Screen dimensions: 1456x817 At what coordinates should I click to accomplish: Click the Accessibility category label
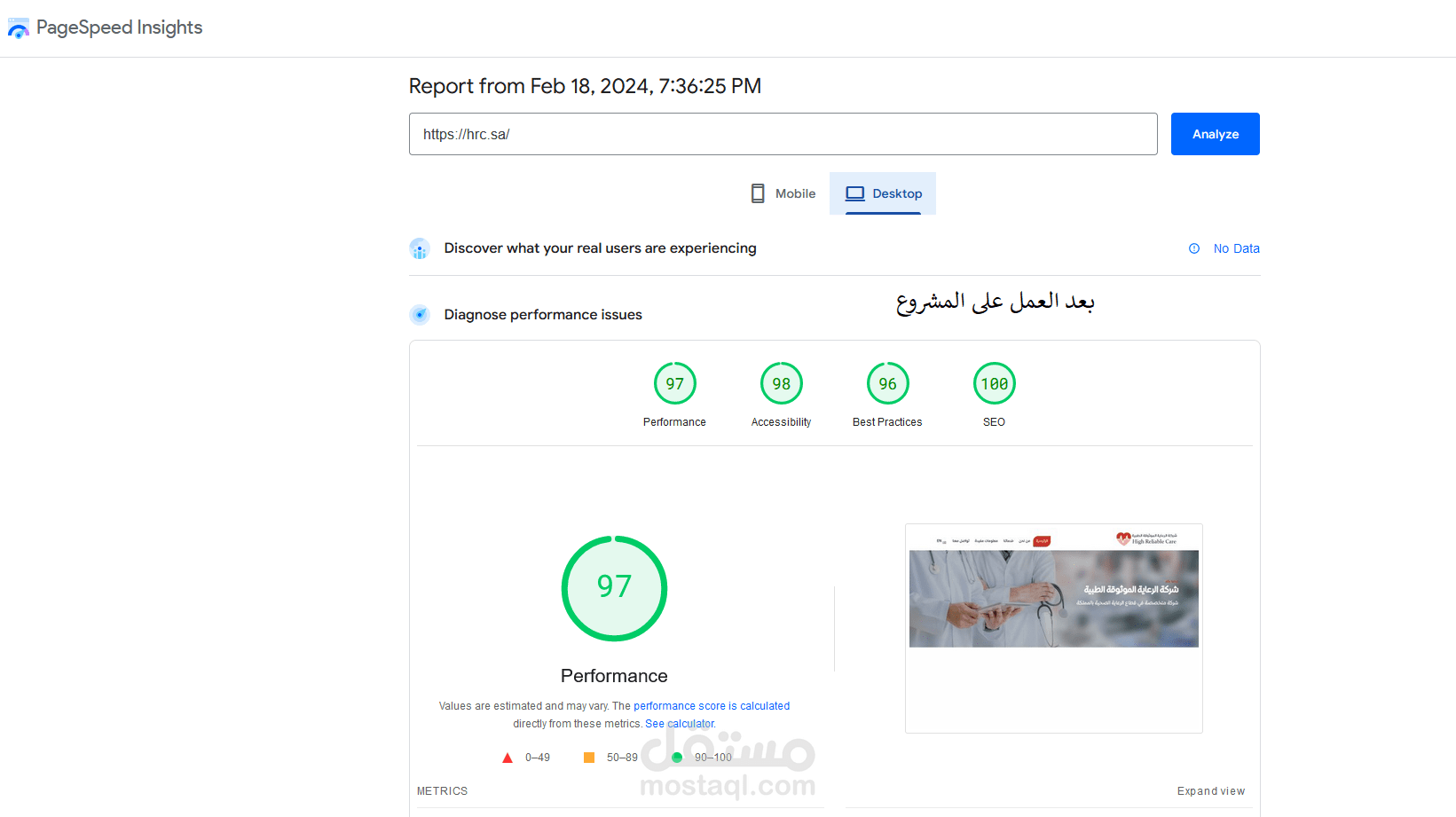pos(781,422)
